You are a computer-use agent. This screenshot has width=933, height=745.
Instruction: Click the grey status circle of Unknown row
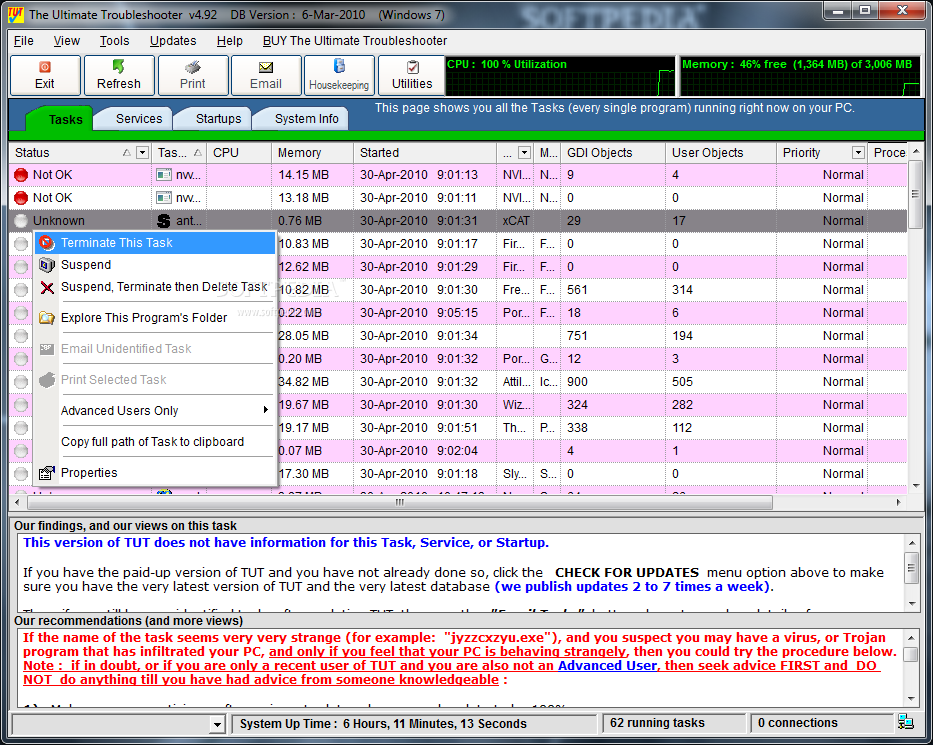[21, 221]
